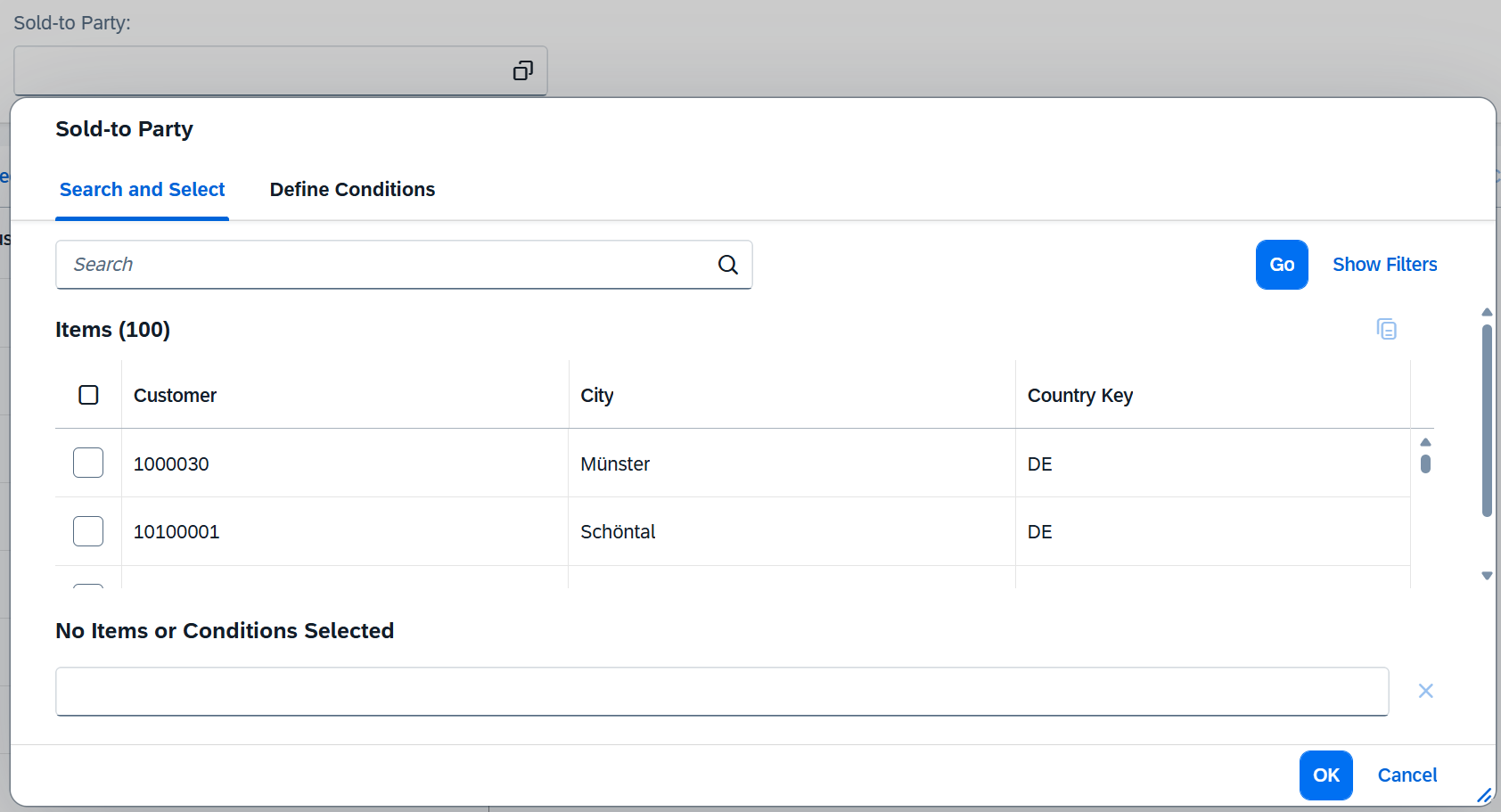The image size is (1501, 812).
Task: Click dialog scroll down arrow
Action: click(x=1487, y=576)
